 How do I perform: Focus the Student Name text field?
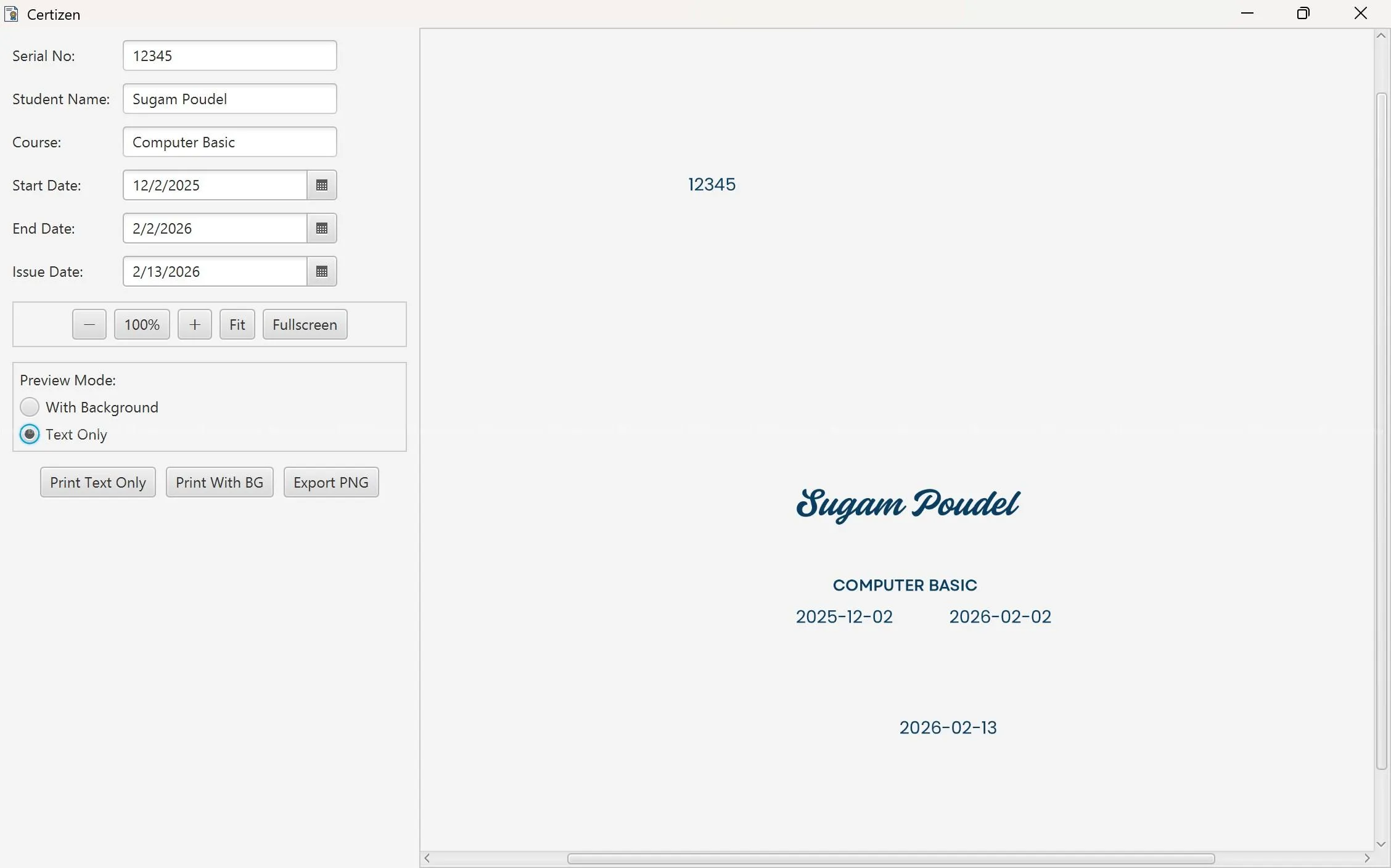point(229,99)
